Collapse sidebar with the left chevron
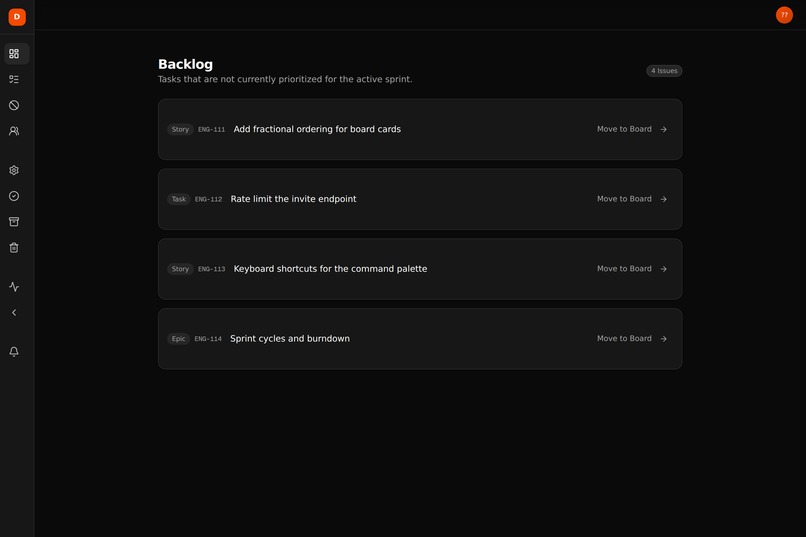 [x=14, y=312]
